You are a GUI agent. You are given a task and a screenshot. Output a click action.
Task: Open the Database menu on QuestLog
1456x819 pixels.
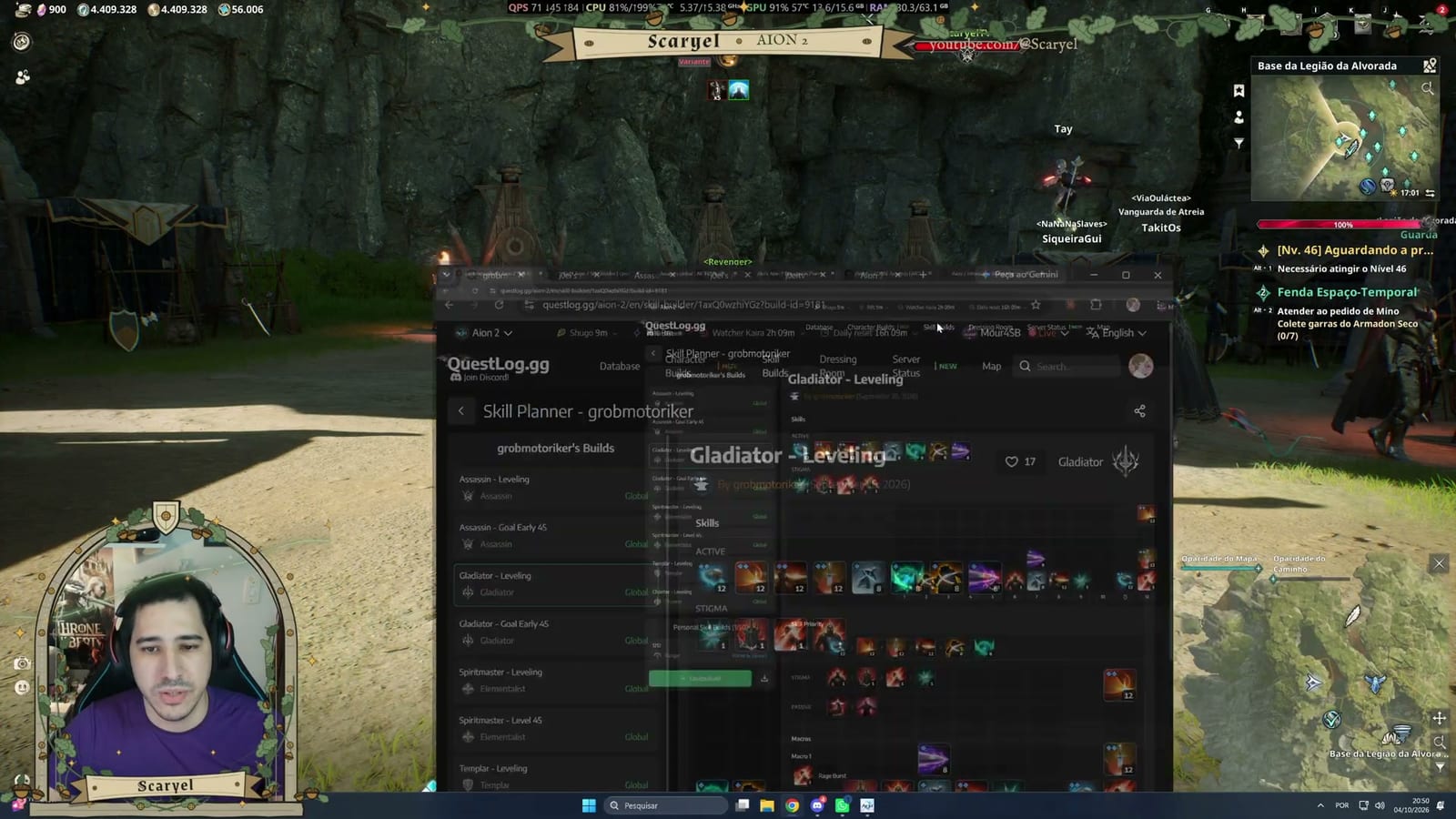620,366
